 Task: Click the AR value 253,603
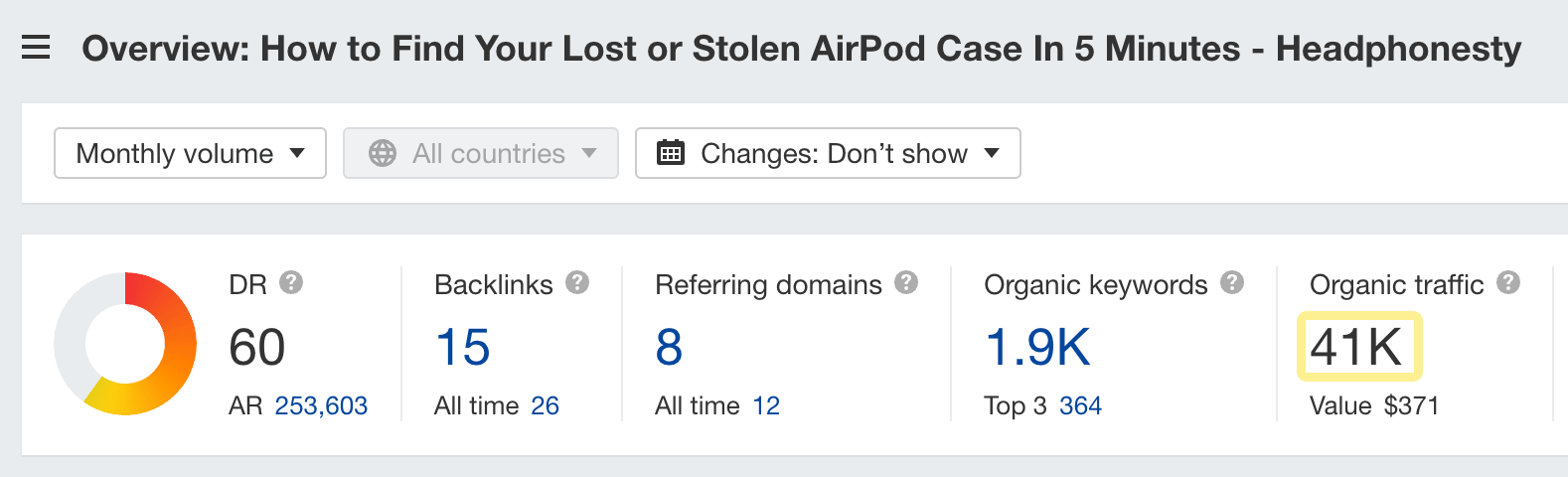(321, 405)
